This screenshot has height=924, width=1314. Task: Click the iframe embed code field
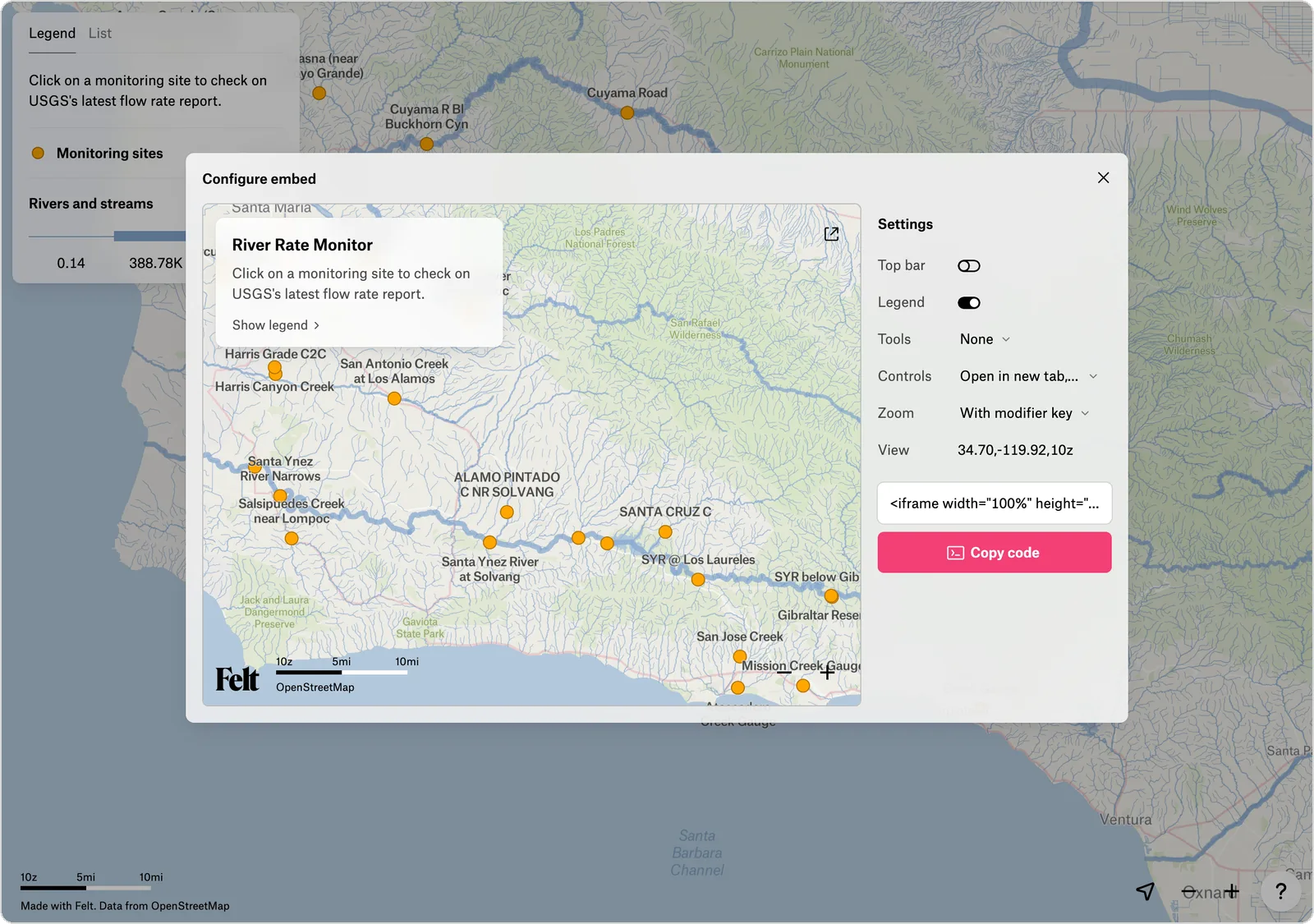tap(995, 503)
